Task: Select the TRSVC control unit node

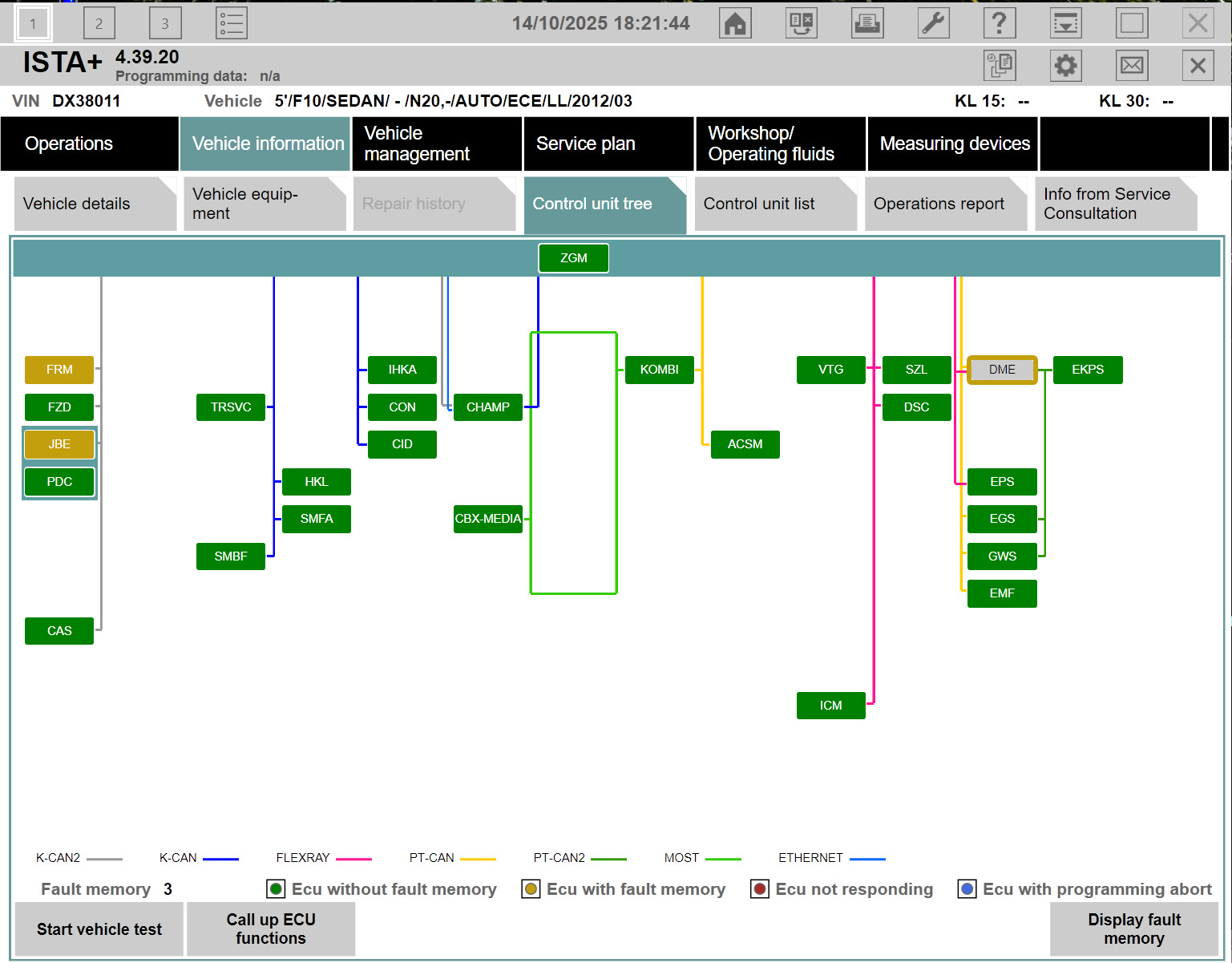Action: point(231,407)
